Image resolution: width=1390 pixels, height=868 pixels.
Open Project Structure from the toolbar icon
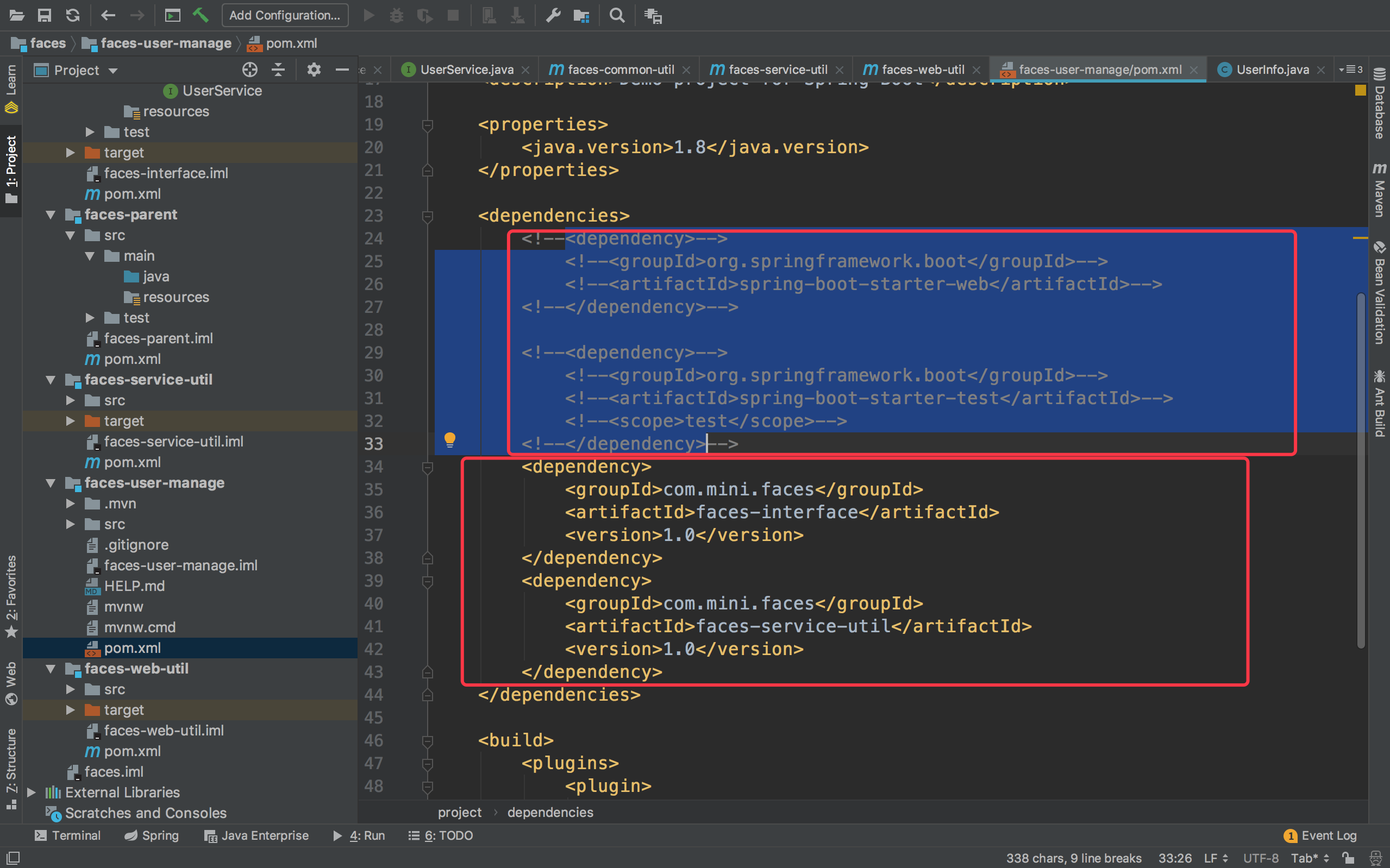tap(581, 16)
